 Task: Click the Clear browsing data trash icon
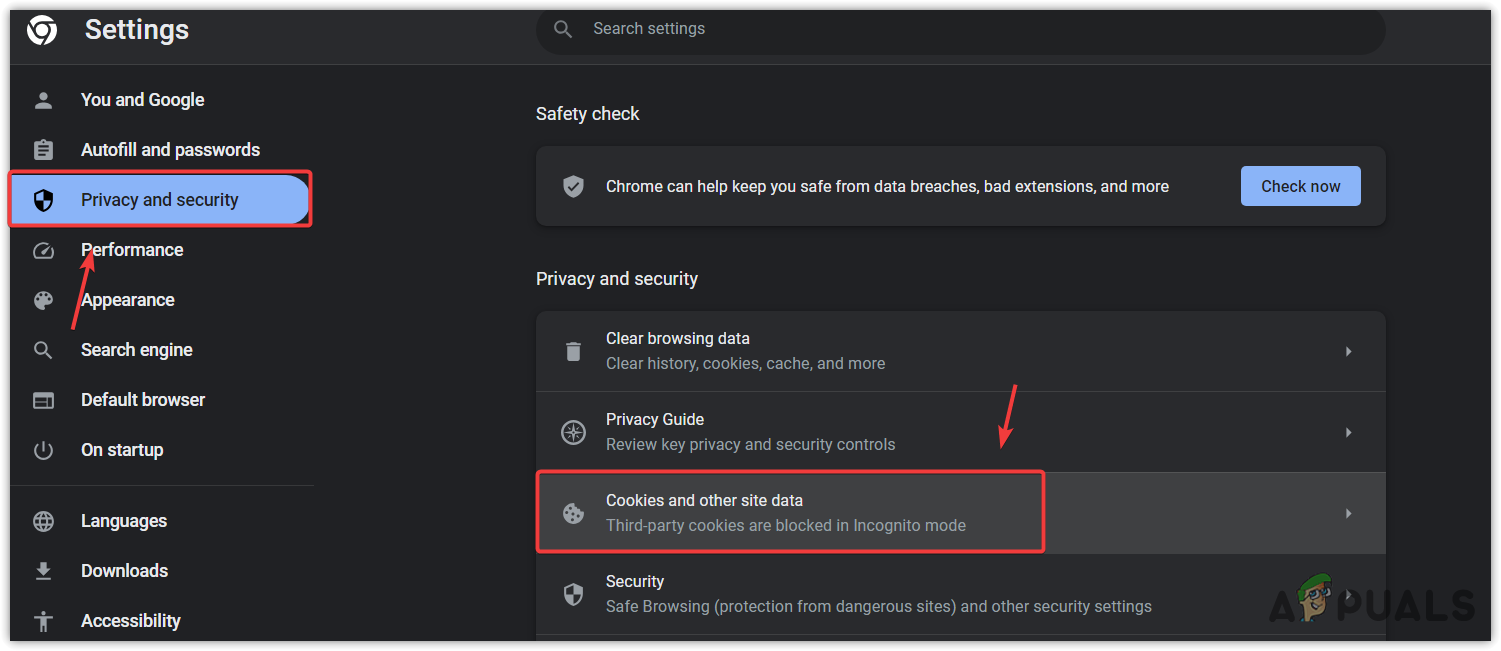click(x=573, y=351)
